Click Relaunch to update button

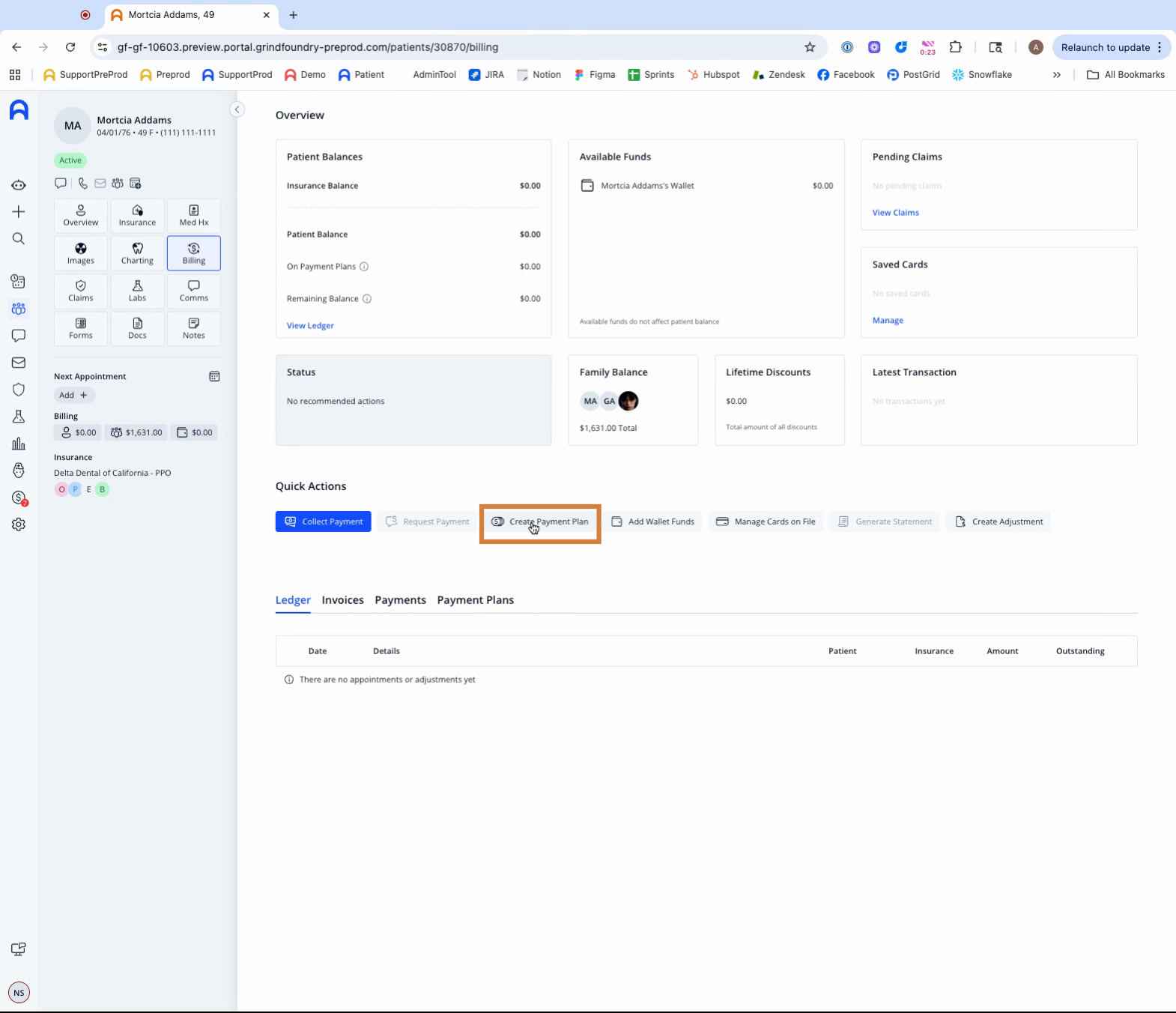(x=1106, y=47)
